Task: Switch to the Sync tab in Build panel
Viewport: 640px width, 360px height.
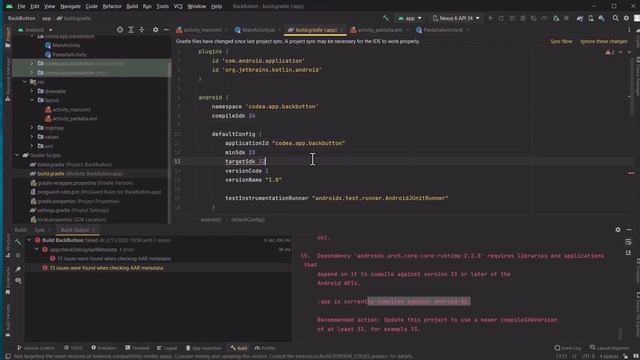Action: coord(40,230)
